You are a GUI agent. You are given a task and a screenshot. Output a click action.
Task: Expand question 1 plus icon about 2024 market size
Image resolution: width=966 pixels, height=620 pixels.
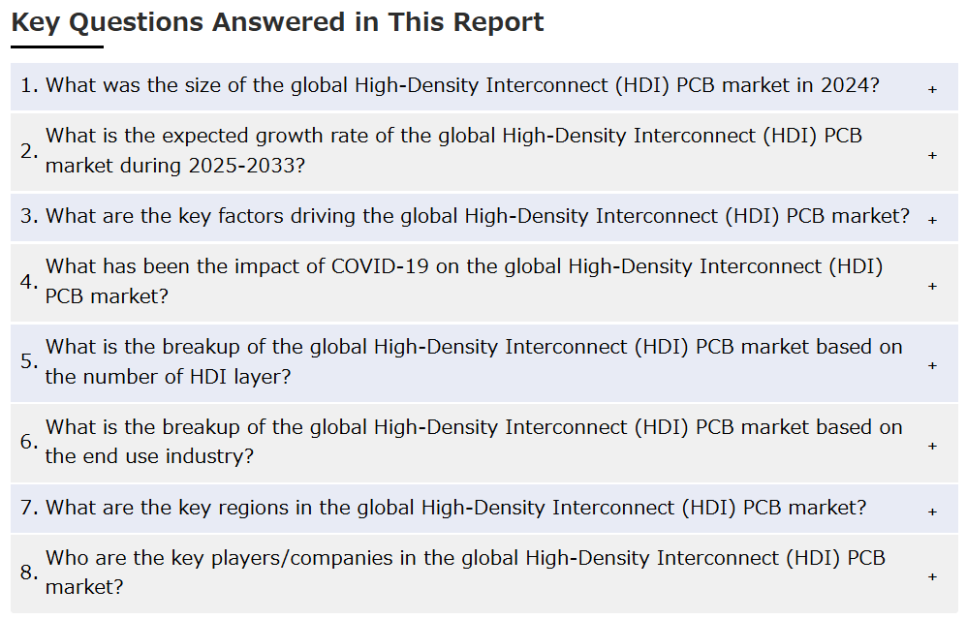point(932,89)
